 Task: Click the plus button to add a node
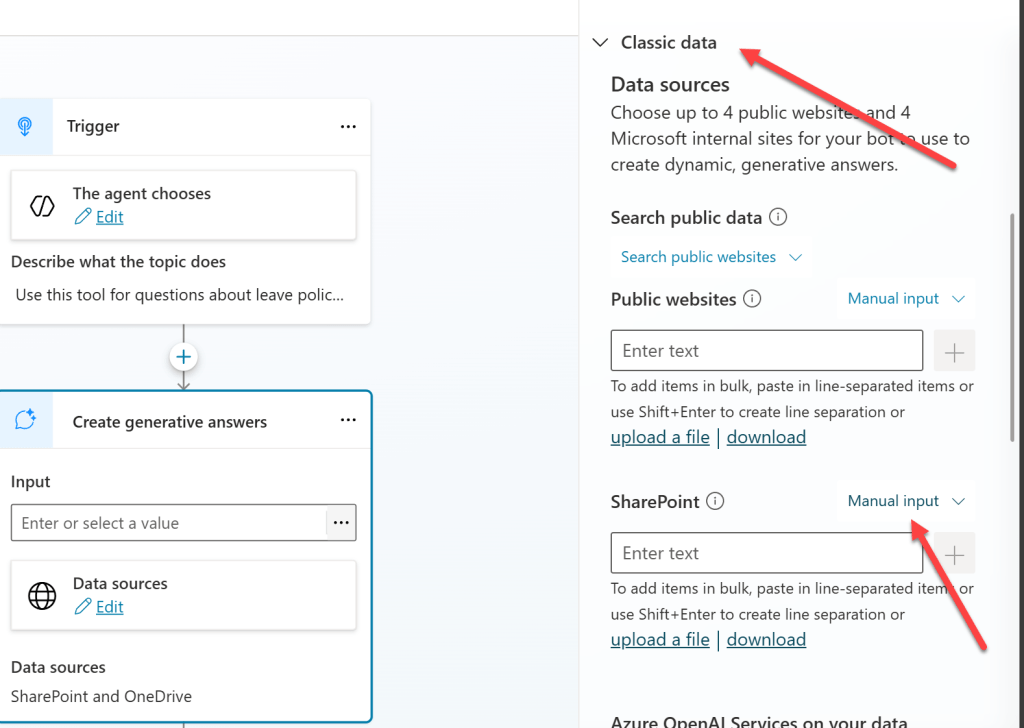tap(184, 357)
